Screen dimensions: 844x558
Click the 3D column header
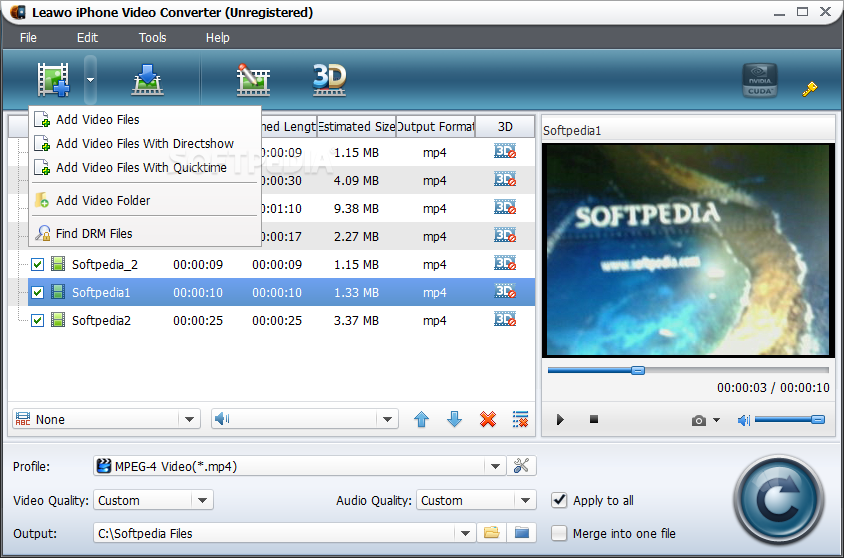pyautogui.click(x=505, y=126)
